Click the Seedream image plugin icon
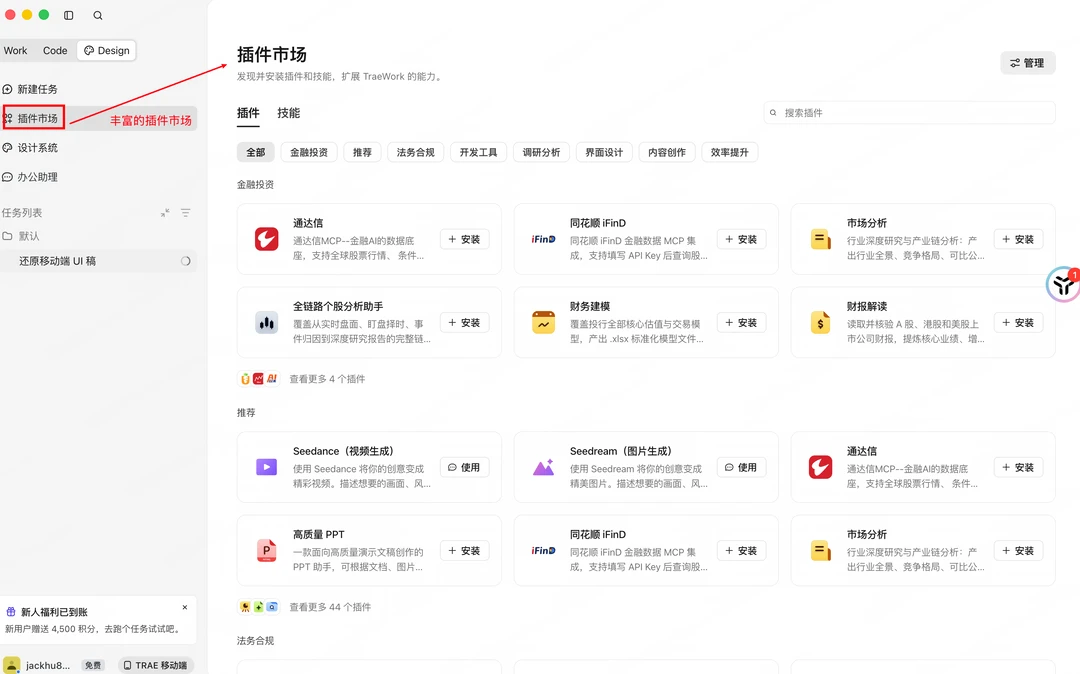Image resolution: width=1080 pixels, height=674 pixels. 543,467
